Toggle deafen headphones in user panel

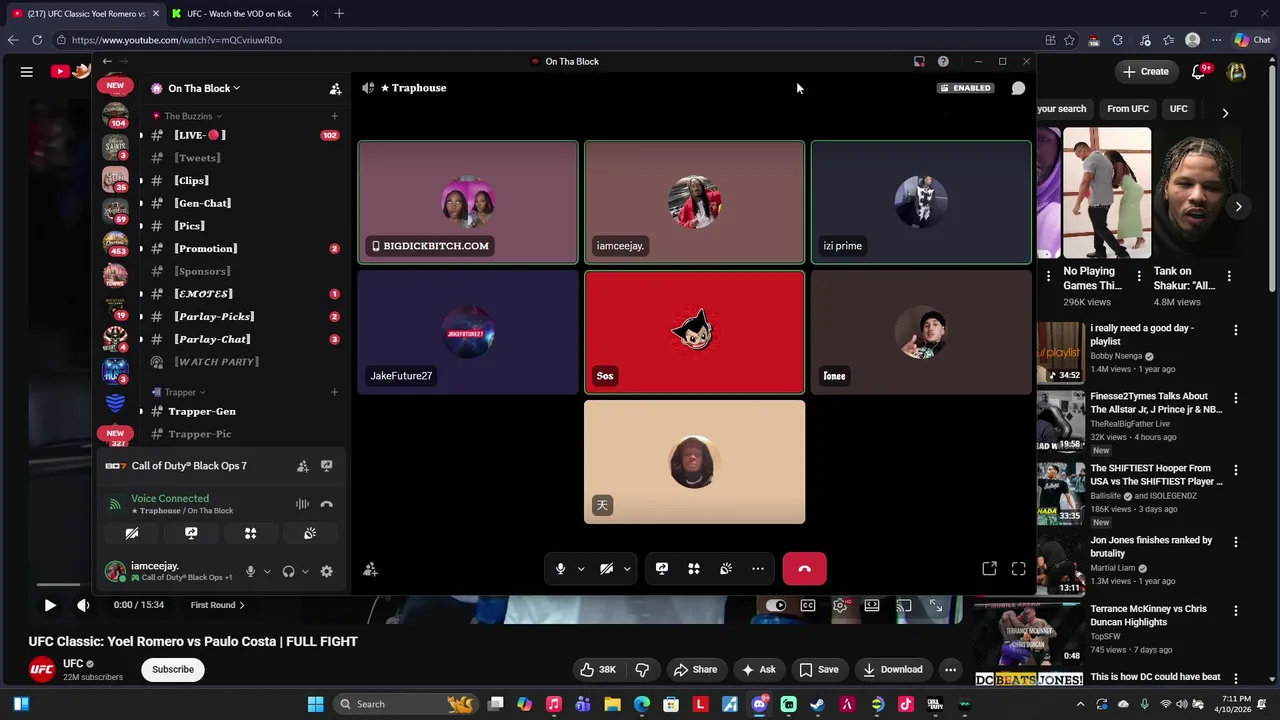[288, 571]
